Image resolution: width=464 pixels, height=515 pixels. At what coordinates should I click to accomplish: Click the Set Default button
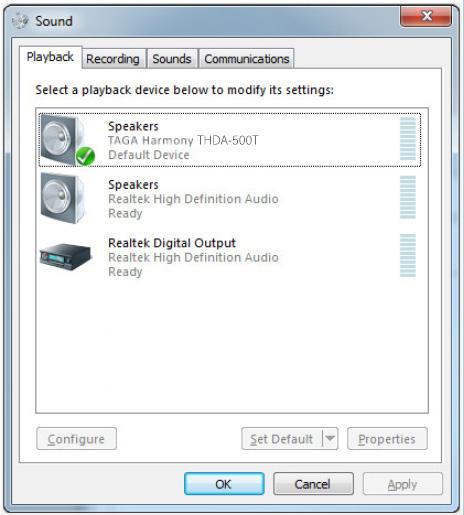(282, 439)
